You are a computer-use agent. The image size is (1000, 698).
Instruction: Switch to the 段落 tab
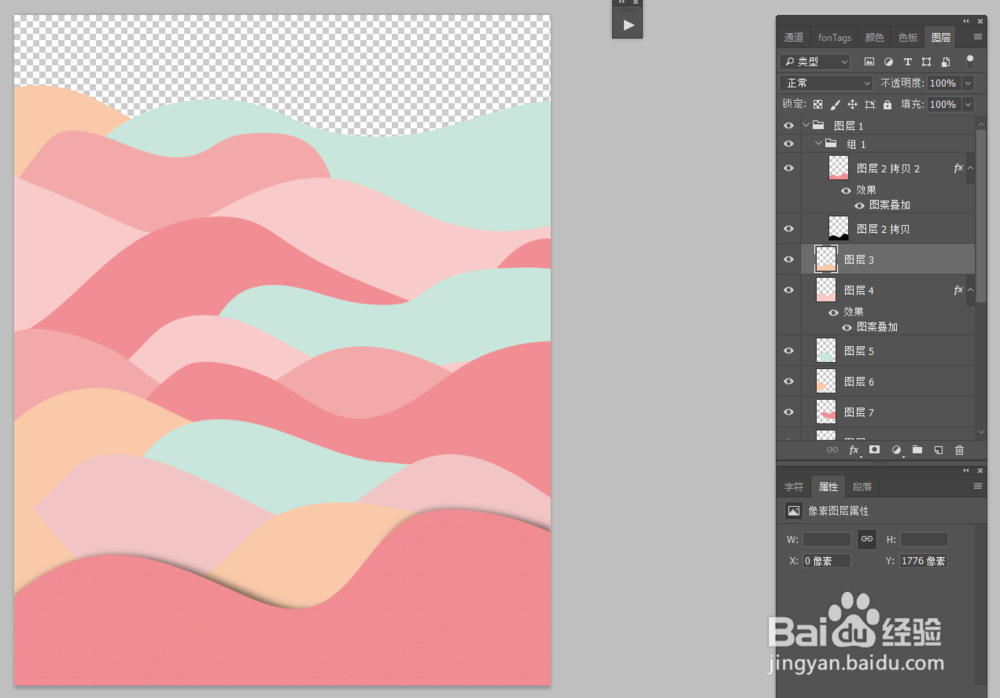[x=862, y=487]
